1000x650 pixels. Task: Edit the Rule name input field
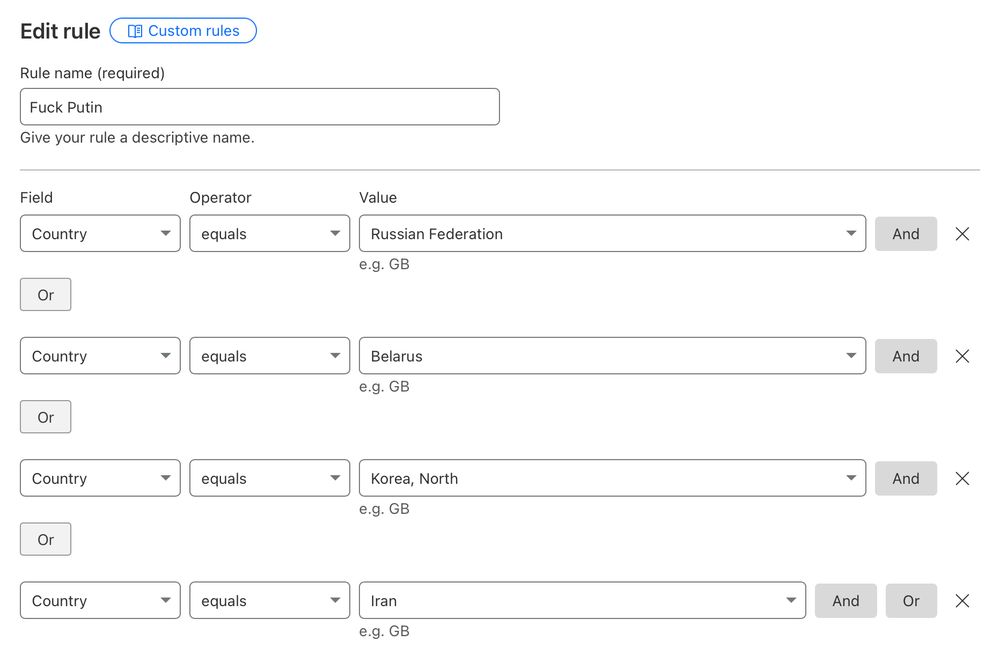pos(260,107)
